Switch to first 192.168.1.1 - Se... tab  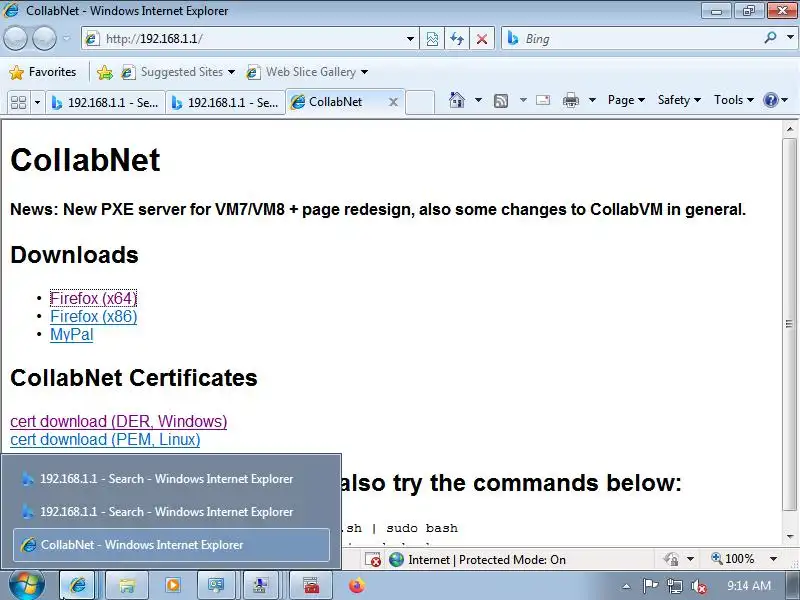(x=105, y=103)
